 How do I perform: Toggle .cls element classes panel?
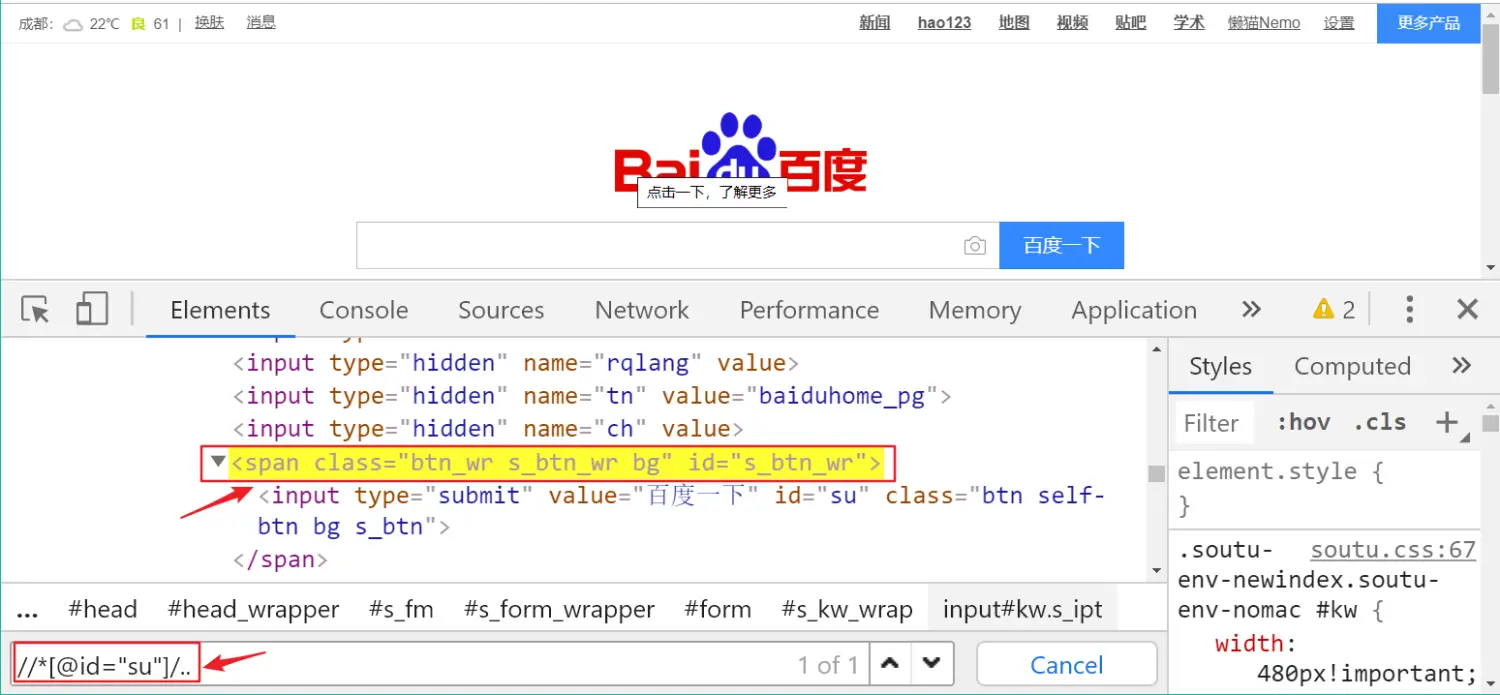1380,423
